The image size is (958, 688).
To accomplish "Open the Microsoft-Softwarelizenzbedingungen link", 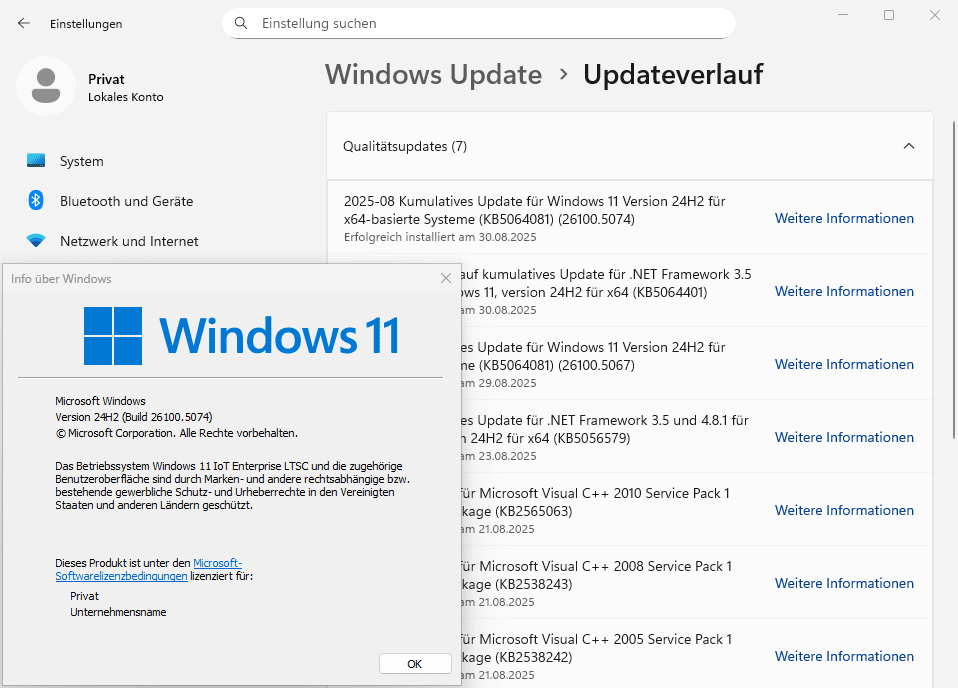I will coord(148,569).
